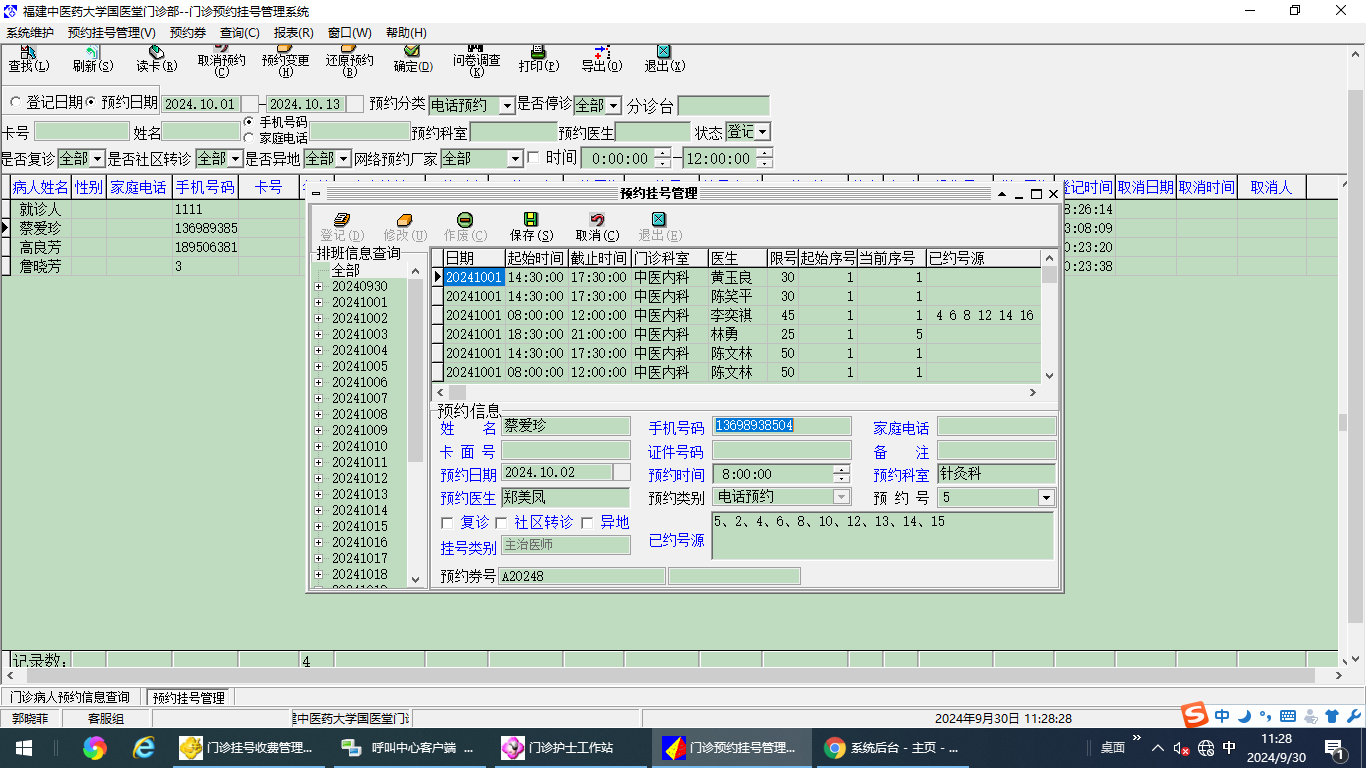Check the 复诊 checkbox
Screen dimensions: 1366x768
click(447, 523)
